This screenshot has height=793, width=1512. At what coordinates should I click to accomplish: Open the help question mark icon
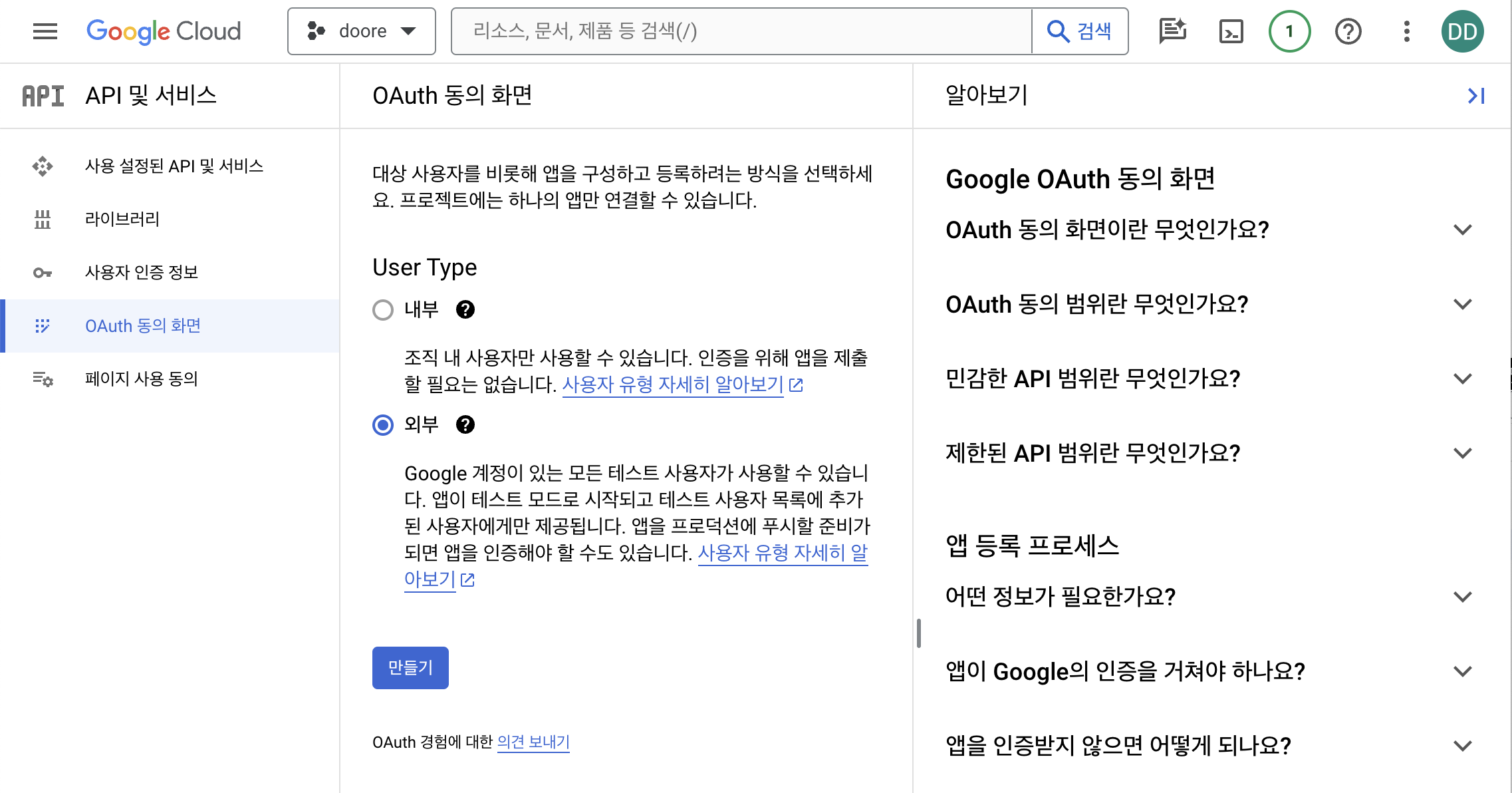coord(1348,31)
